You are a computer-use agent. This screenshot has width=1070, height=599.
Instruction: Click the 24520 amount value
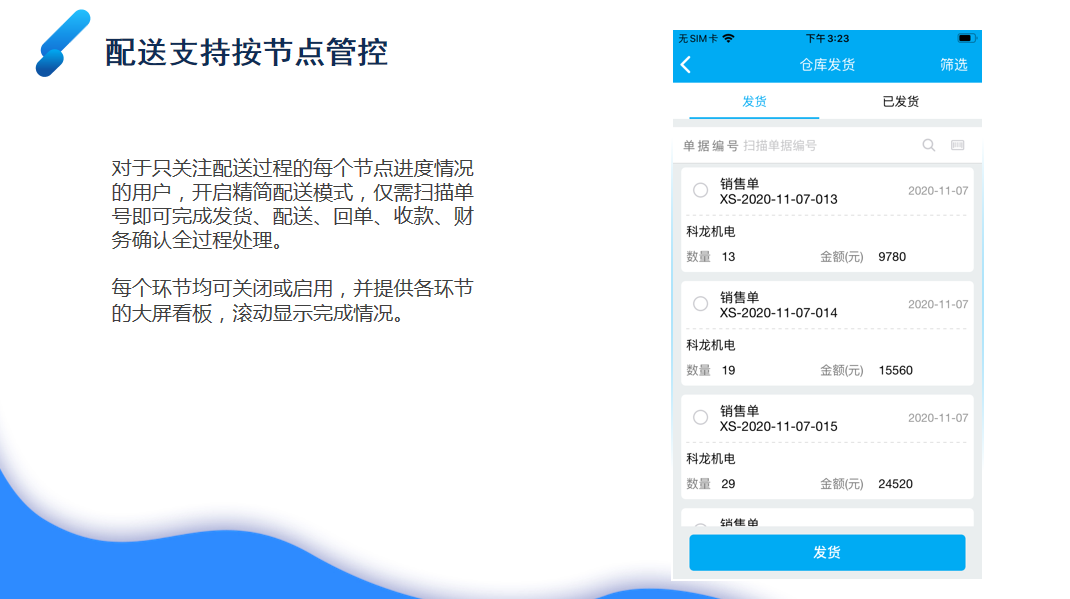point(895,484)
